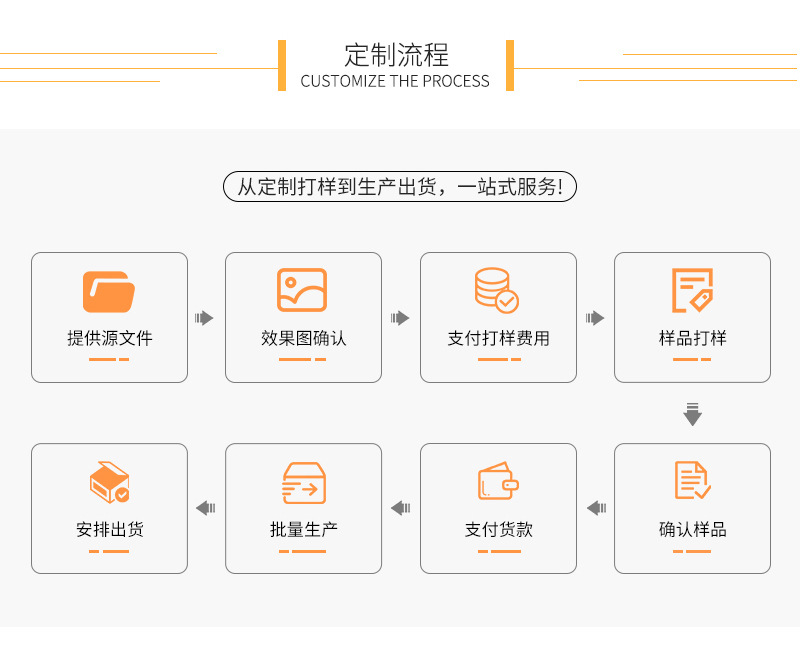Image resolution: width=800 pixels, height=658 pixels.
Task: Select the 提供源文件 label
Action: (x=110, y=338)
